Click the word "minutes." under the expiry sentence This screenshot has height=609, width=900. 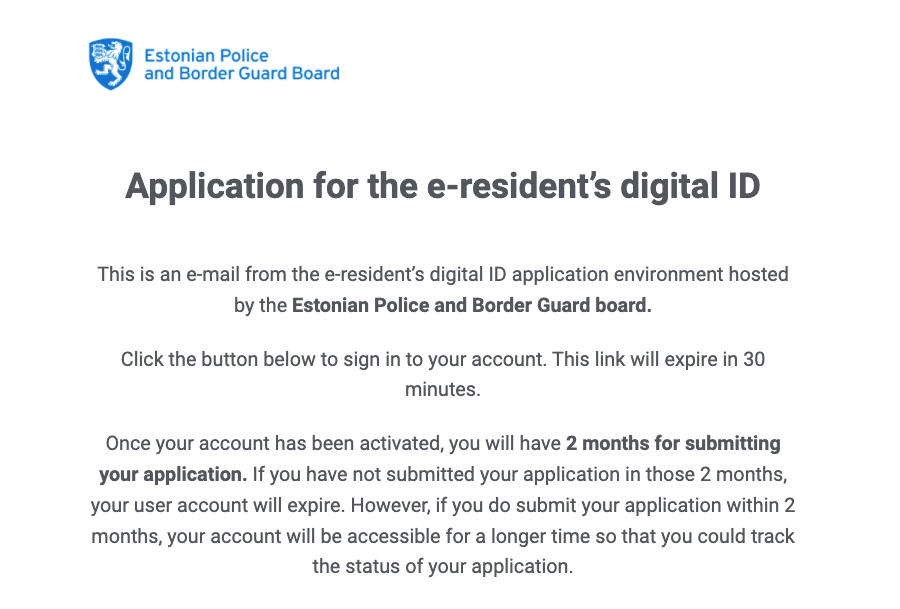tap(443, 390)
